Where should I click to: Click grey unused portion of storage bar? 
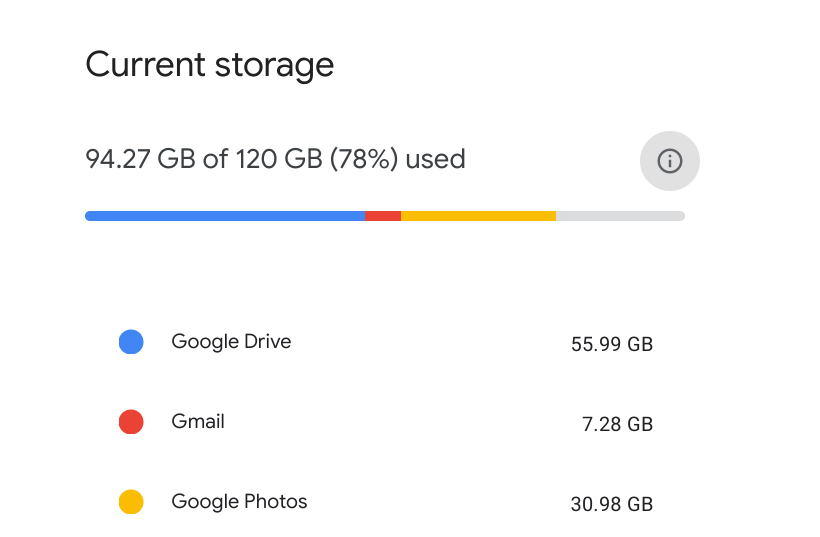[620, 215]
